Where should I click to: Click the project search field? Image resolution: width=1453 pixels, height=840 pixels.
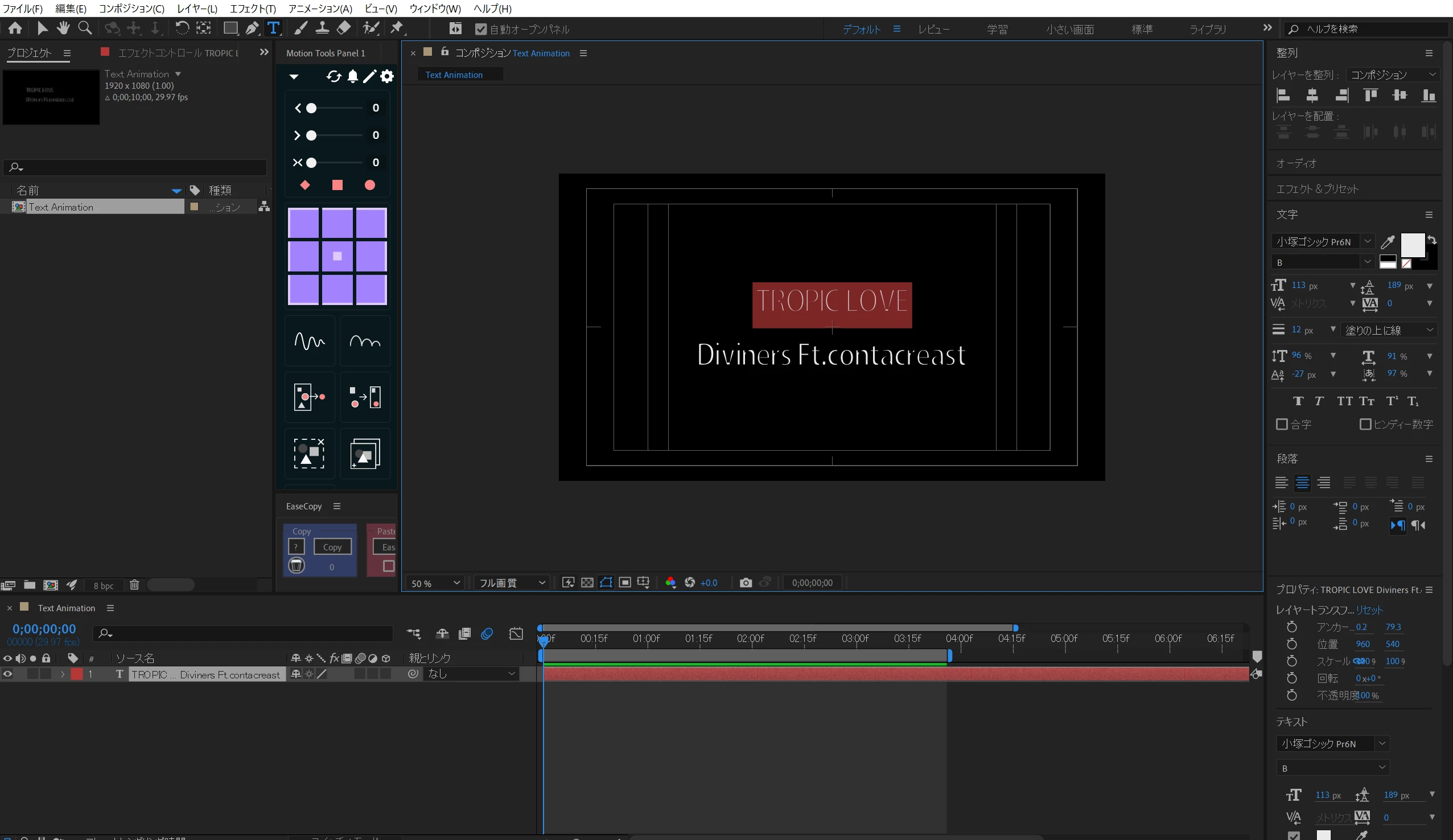click(138, 167)
